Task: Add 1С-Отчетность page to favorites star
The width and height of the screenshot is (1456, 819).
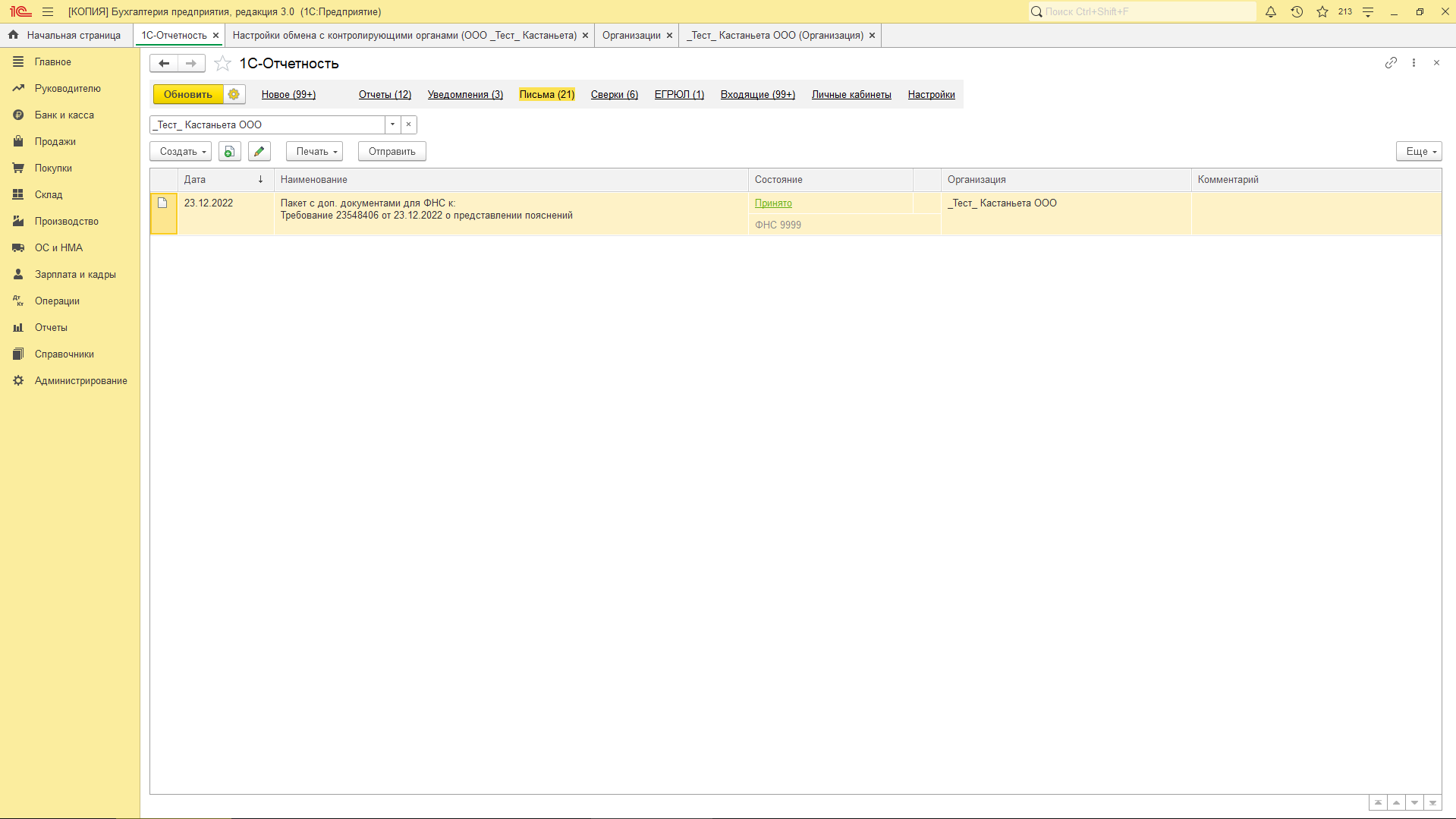Action: 222,64
